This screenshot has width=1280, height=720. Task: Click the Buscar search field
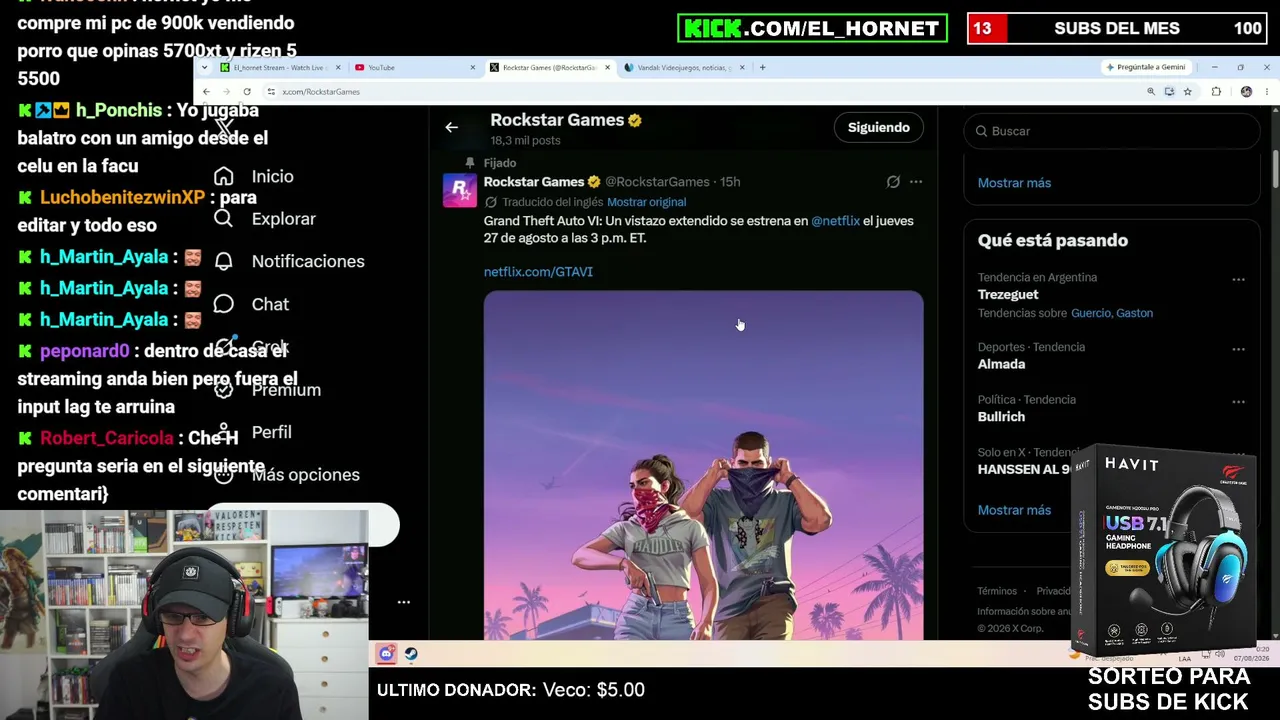(1112, 131)
